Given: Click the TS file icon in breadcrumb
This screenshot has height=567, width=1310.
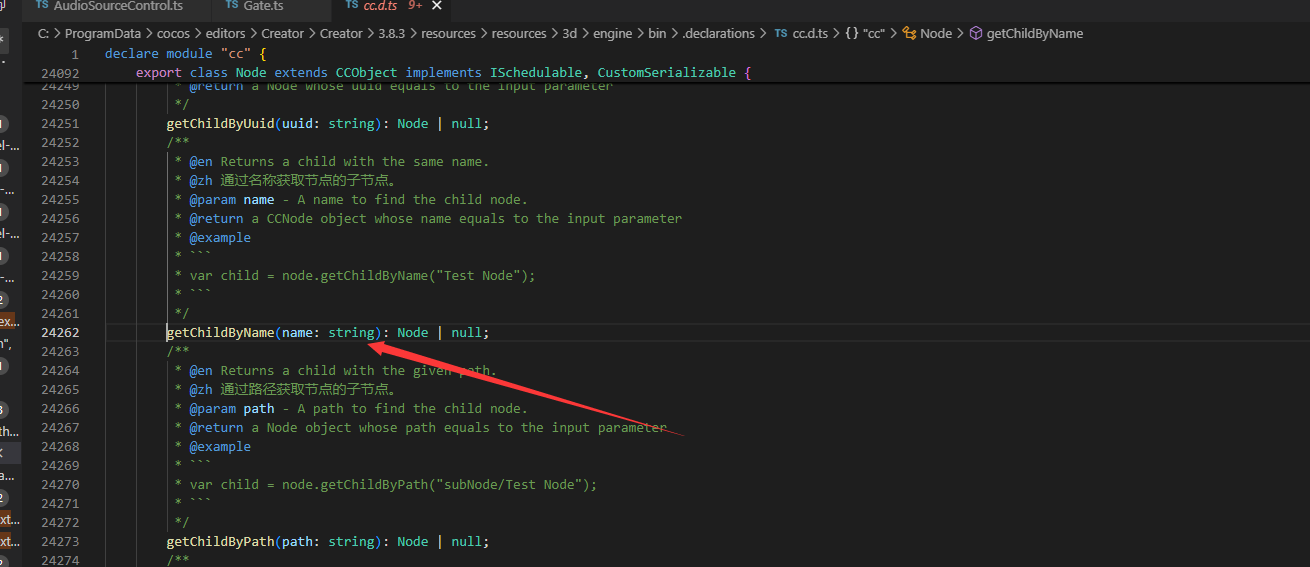Looking at the screenshot, I should pos(781,33).
